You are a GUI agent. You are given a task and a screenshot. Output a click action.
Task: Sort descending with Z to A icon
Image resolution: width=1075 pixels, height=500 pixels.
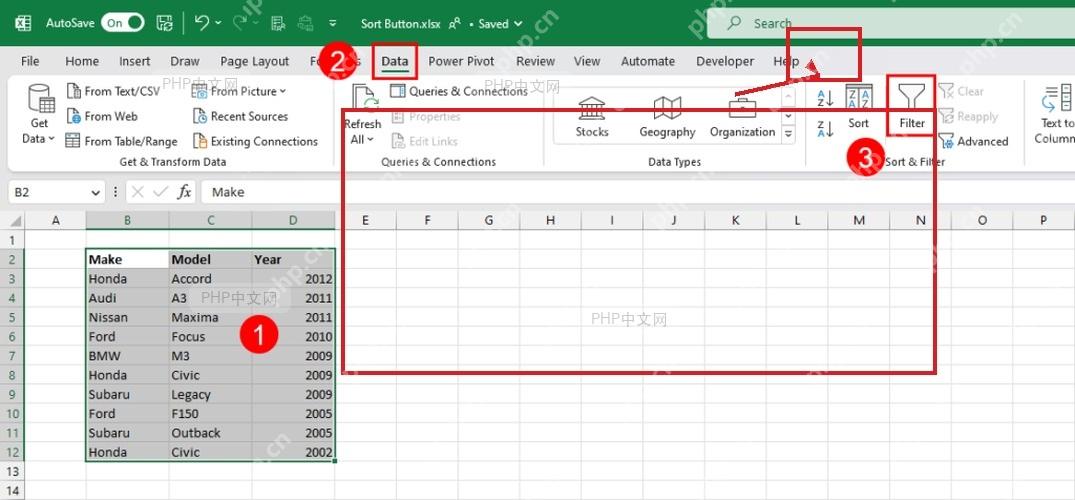825,128
